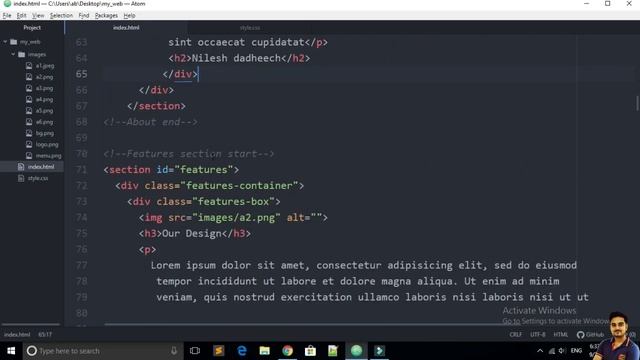
Task: Open the Windows Start menu
Action: (x=11, y=351)
